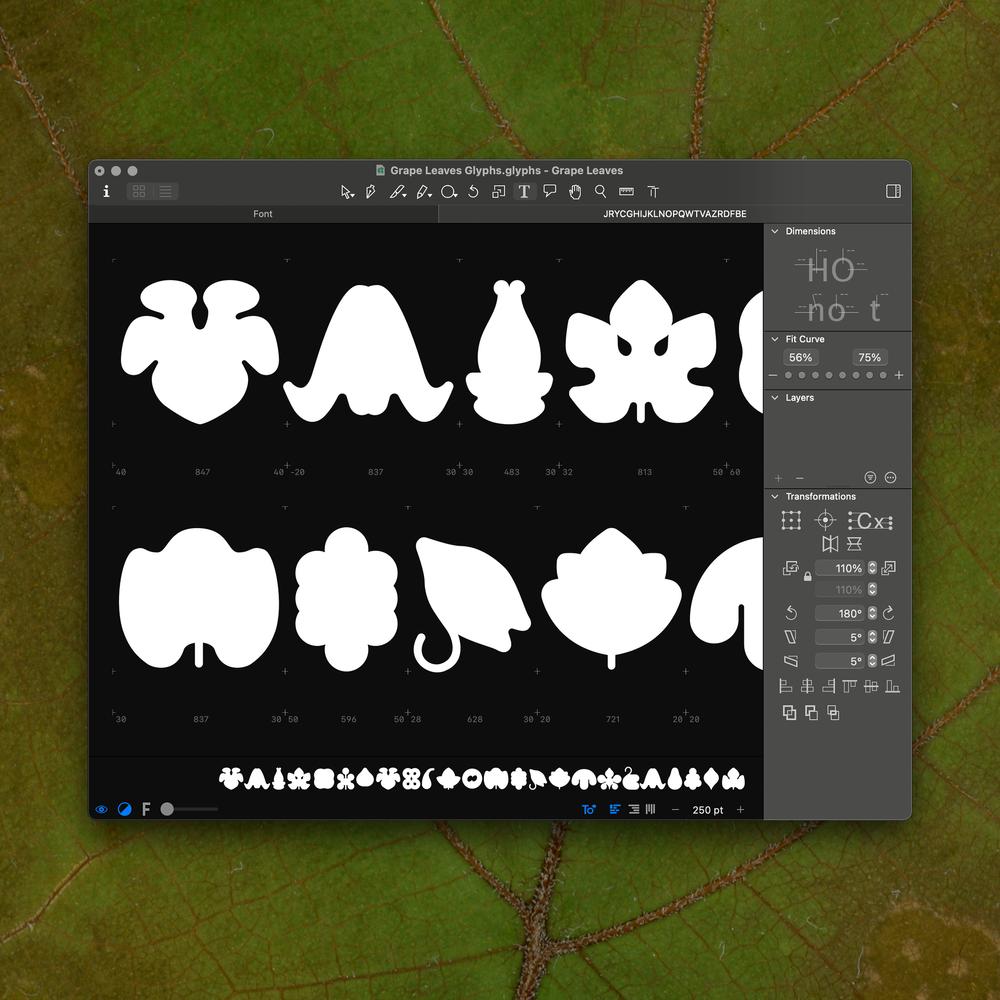Choose the Annotation speech bubble tool
Image resolution: width=1000 pixels, height=1000 pixels.
pyautogui.click(x=550, y=191)
